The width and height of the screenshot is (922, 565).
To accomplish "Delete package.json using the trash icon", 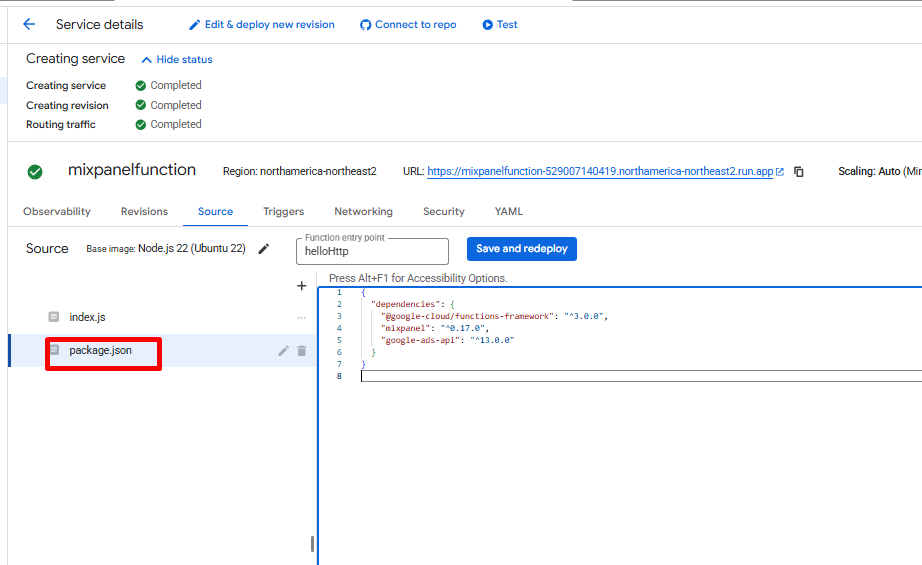I will click(302, 351).
